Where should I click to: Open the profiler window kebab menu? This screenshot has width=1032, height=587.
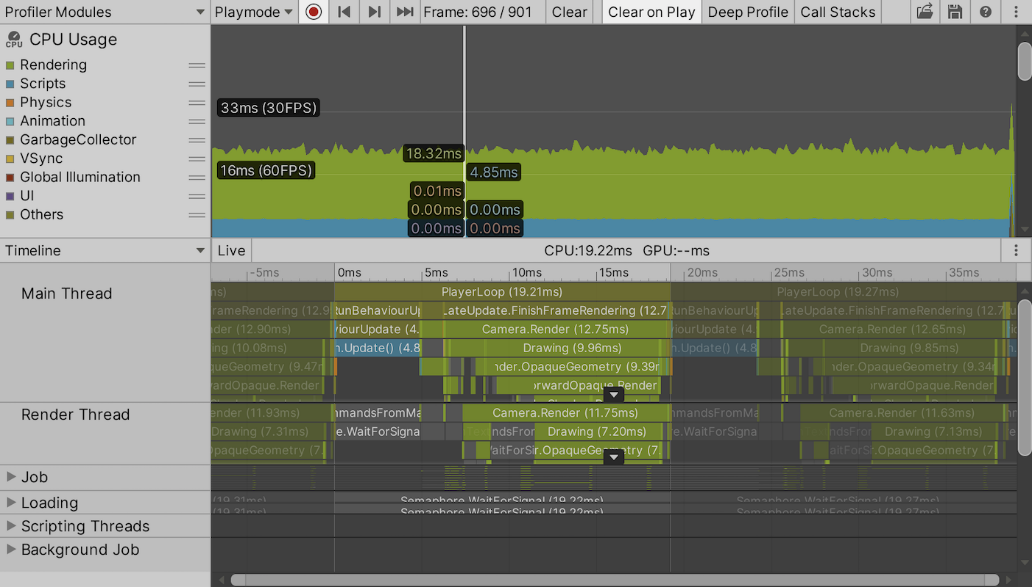click(x=1016, y=12)
